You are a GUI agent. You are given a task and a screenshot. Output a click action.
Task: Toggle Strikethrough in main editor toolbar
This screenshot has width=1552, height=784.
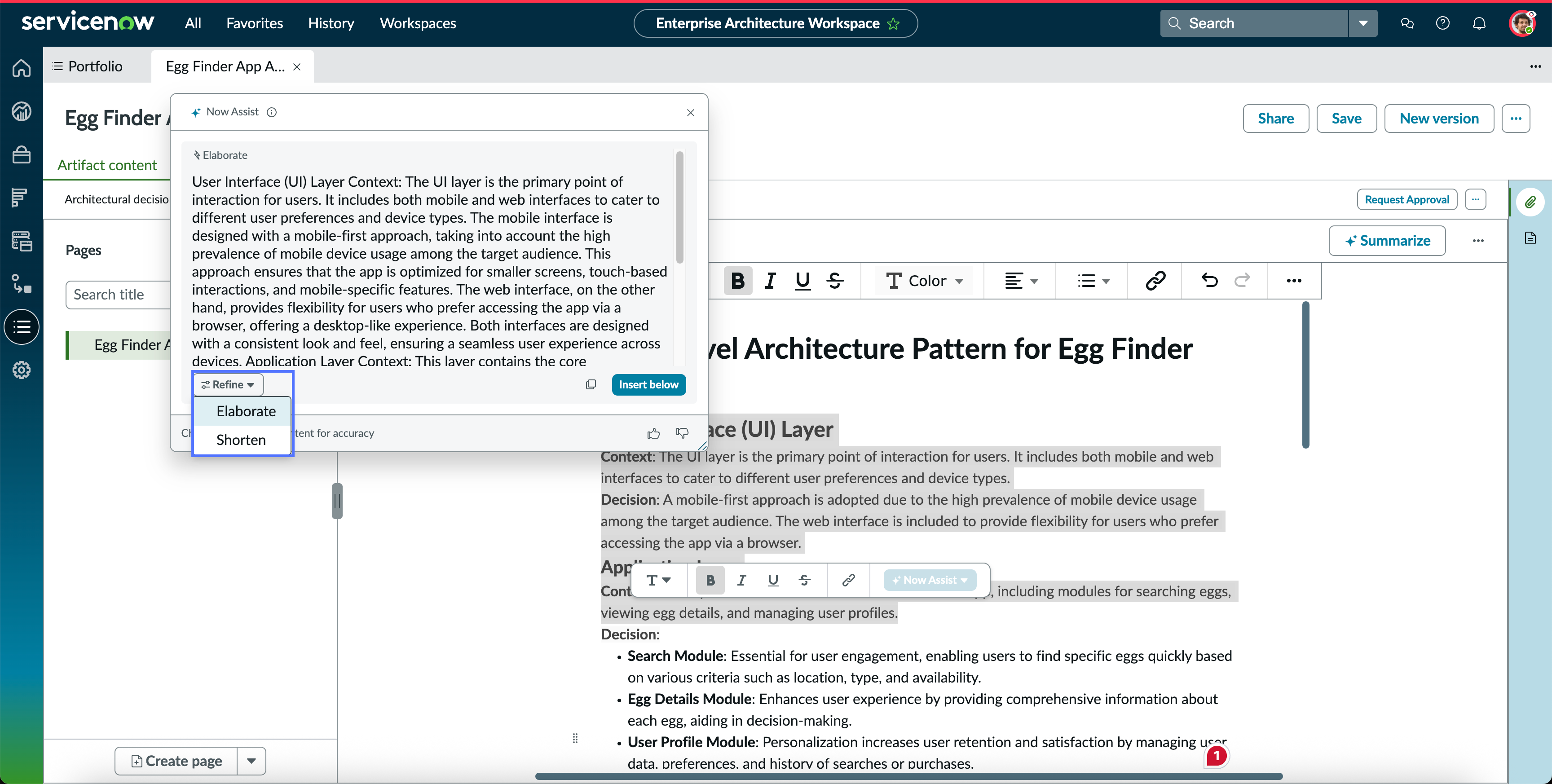tap(835, 281)
